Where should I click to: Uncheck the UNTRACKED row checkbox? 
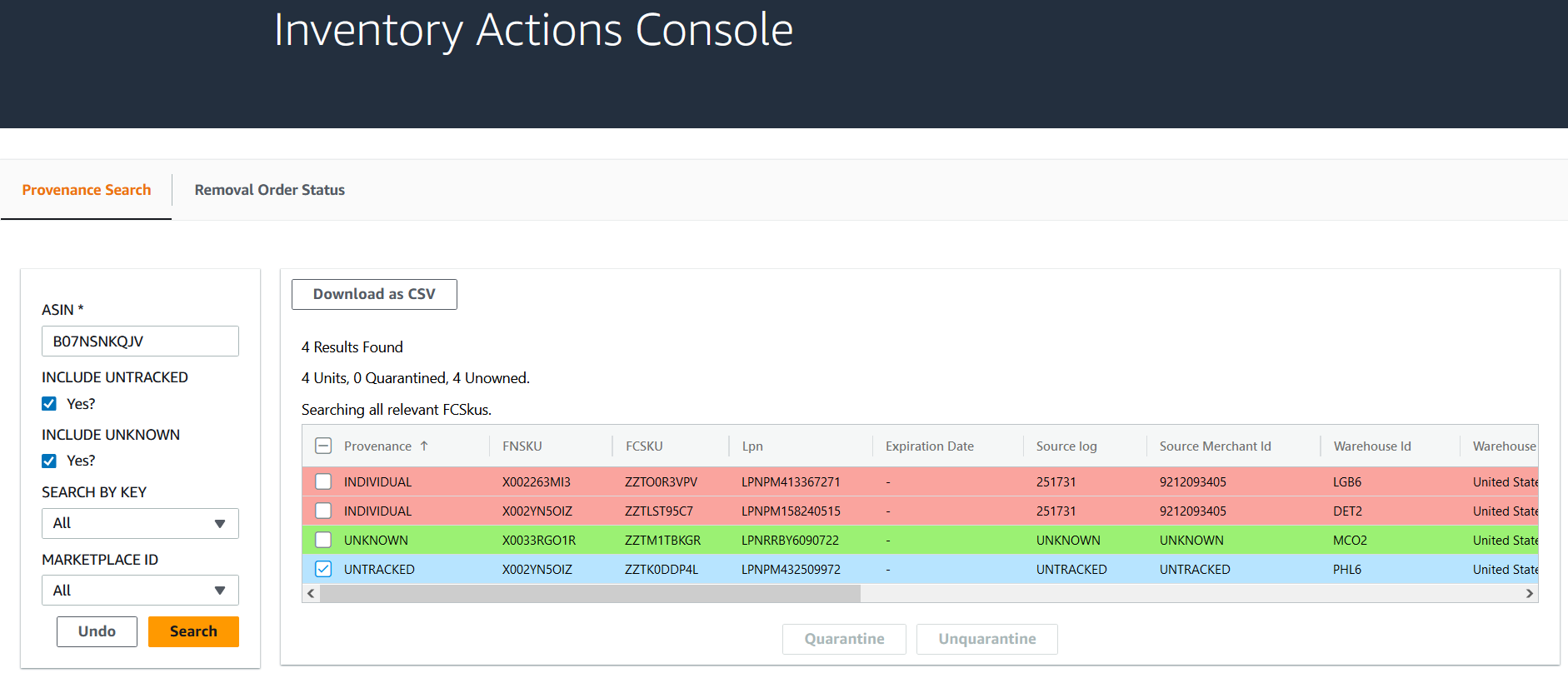323,569
